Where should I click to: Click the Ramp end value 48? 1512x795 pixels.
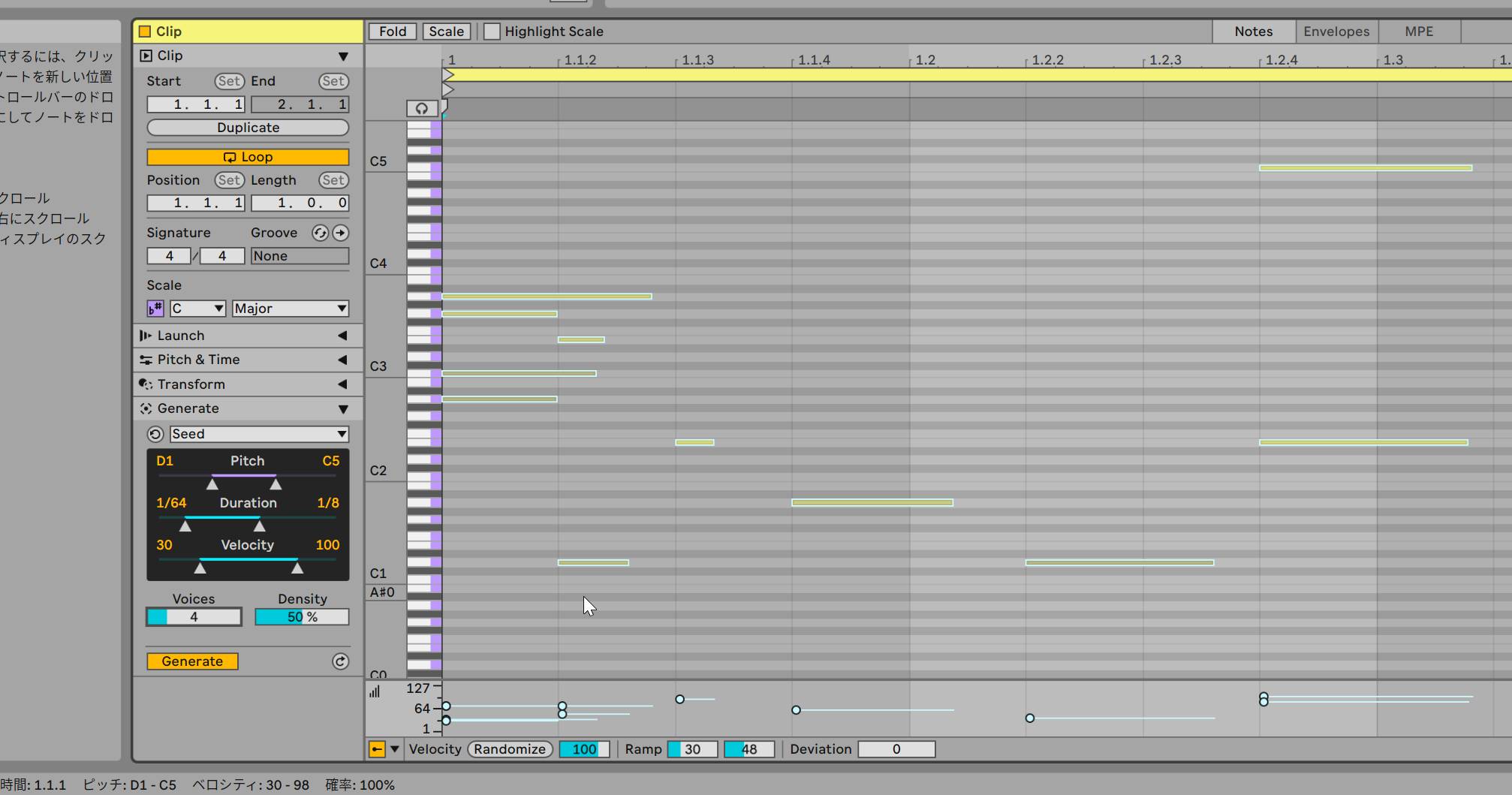pyautogui.click(x=749, y=749)
